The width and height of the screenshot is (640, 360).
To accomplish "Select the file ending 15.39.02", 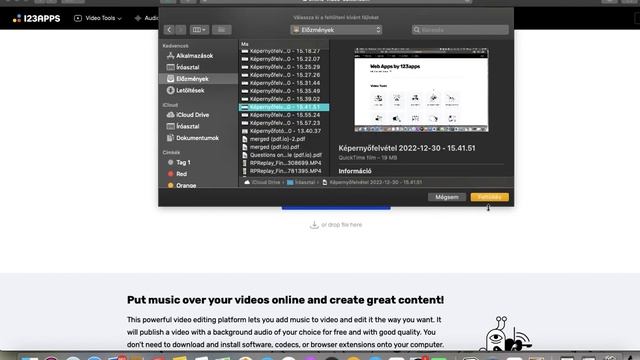I will [x=284, y=99].
